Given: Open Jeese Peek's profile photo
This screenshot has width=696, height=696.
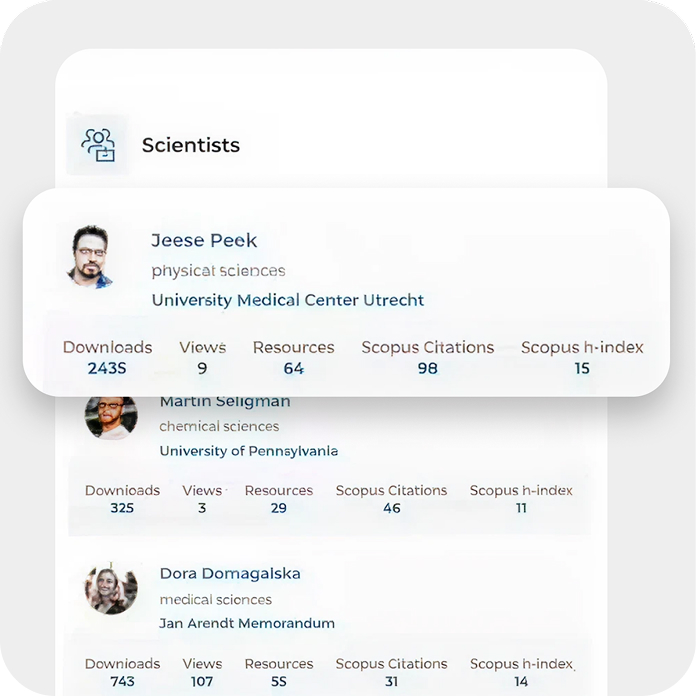Looking at the screenshot, I should [91, 257].
